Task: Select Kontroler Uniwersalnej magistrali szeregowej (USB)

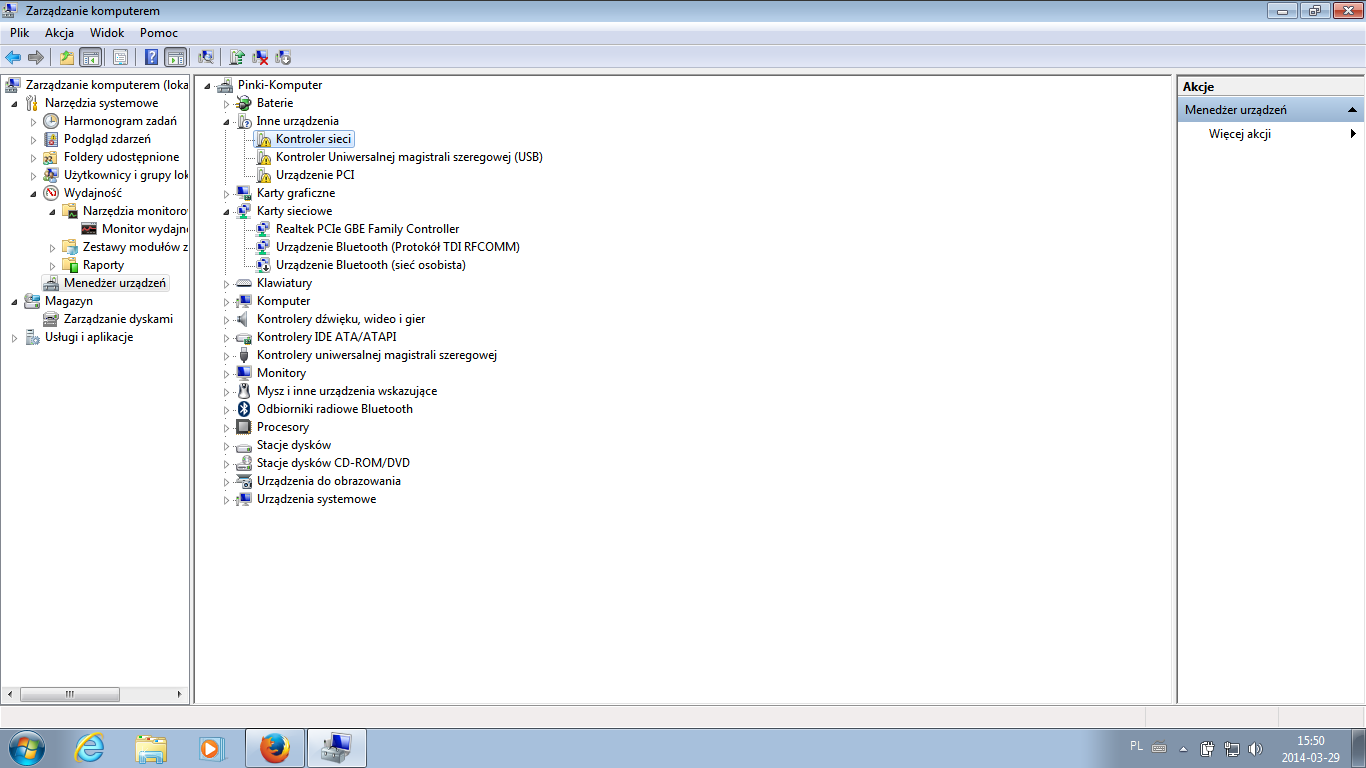Action: pyautogui.click(x=409, y=157)
